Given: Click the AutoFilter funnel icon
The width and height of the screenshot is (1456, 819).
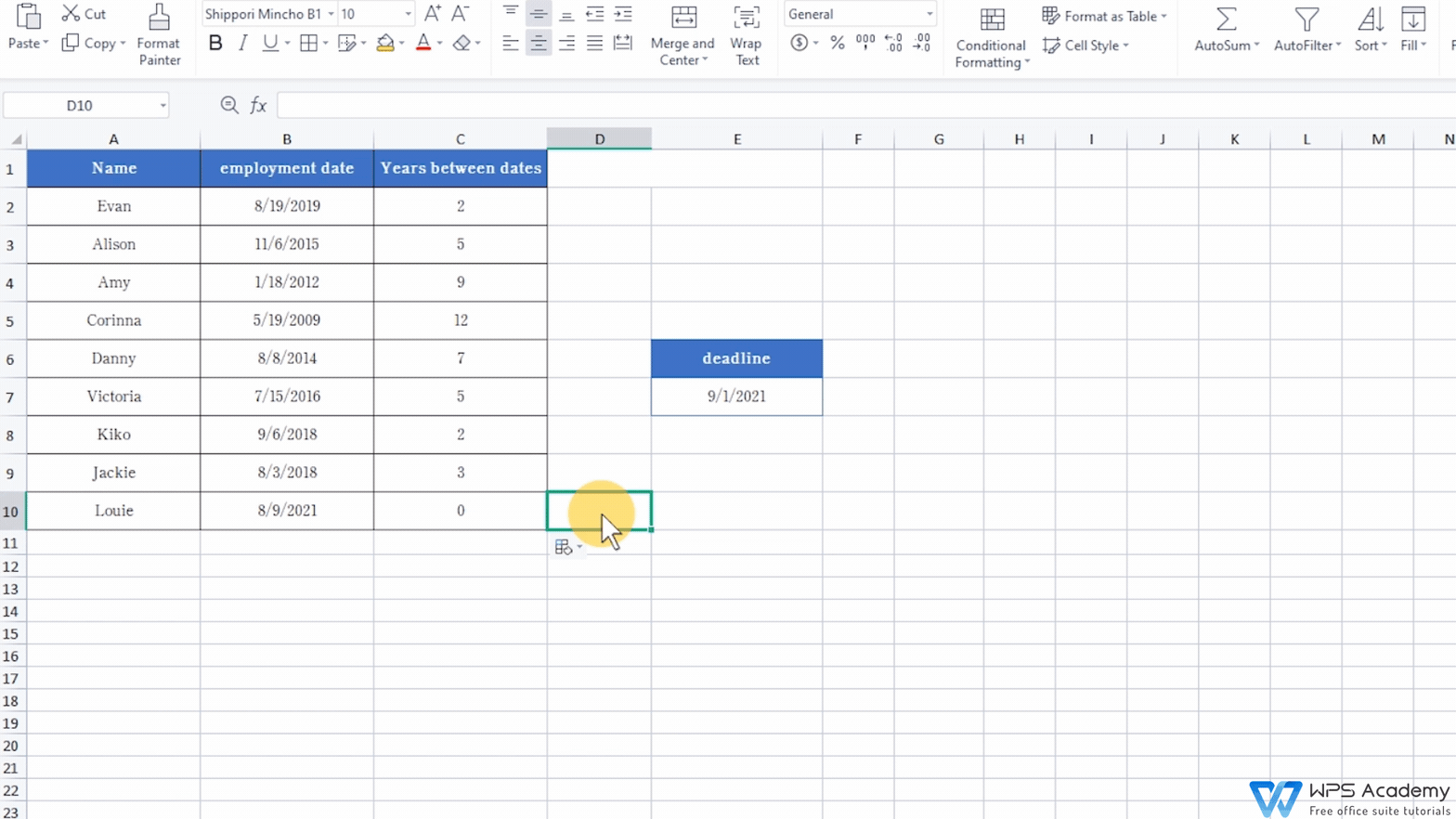Looking at the screenshot, I should coord(1306,19).
